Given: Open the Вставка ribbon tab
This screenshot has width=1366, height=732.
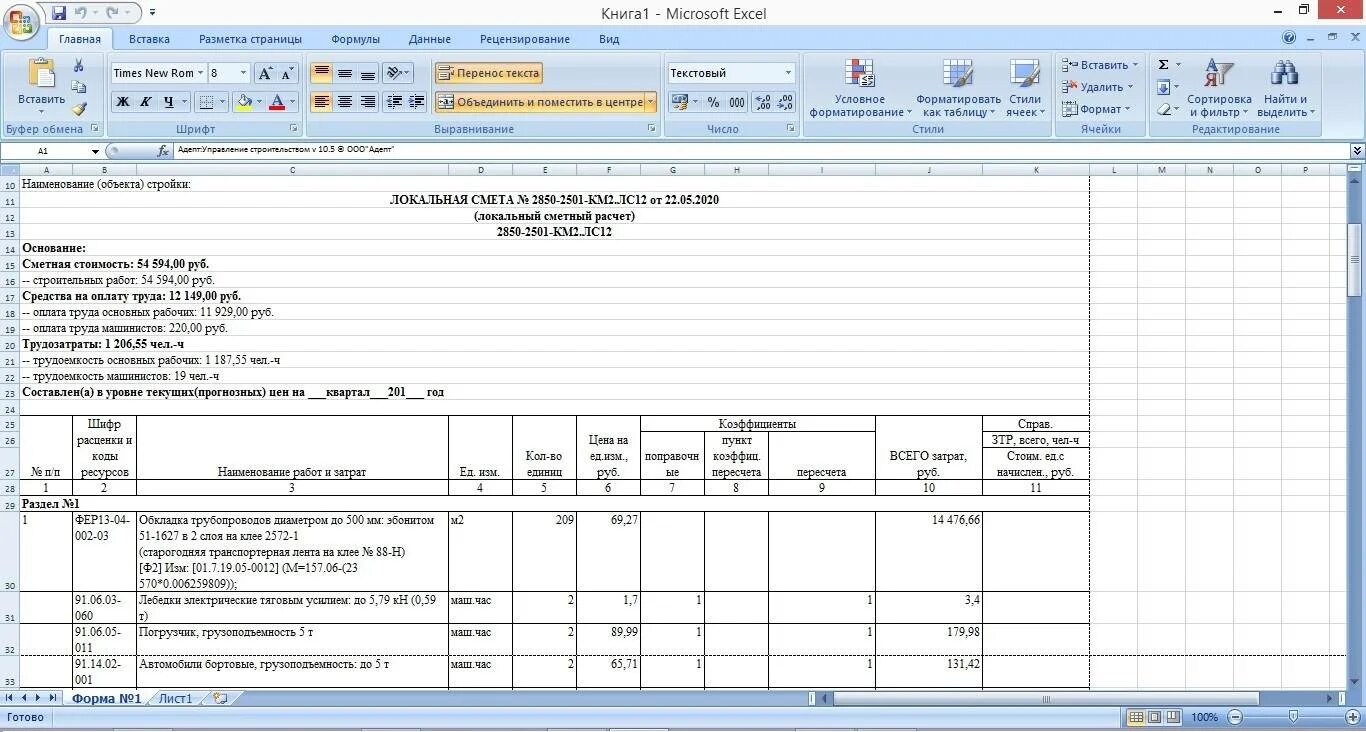Looking at the screenshot, I should pos(149,39).
